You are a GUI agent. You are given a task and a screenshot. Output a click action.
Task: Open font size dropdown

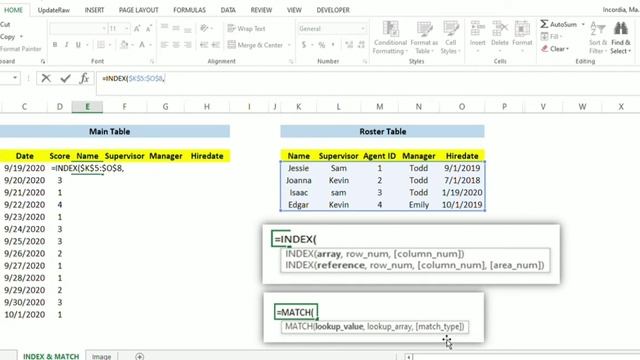click(126, 28)
